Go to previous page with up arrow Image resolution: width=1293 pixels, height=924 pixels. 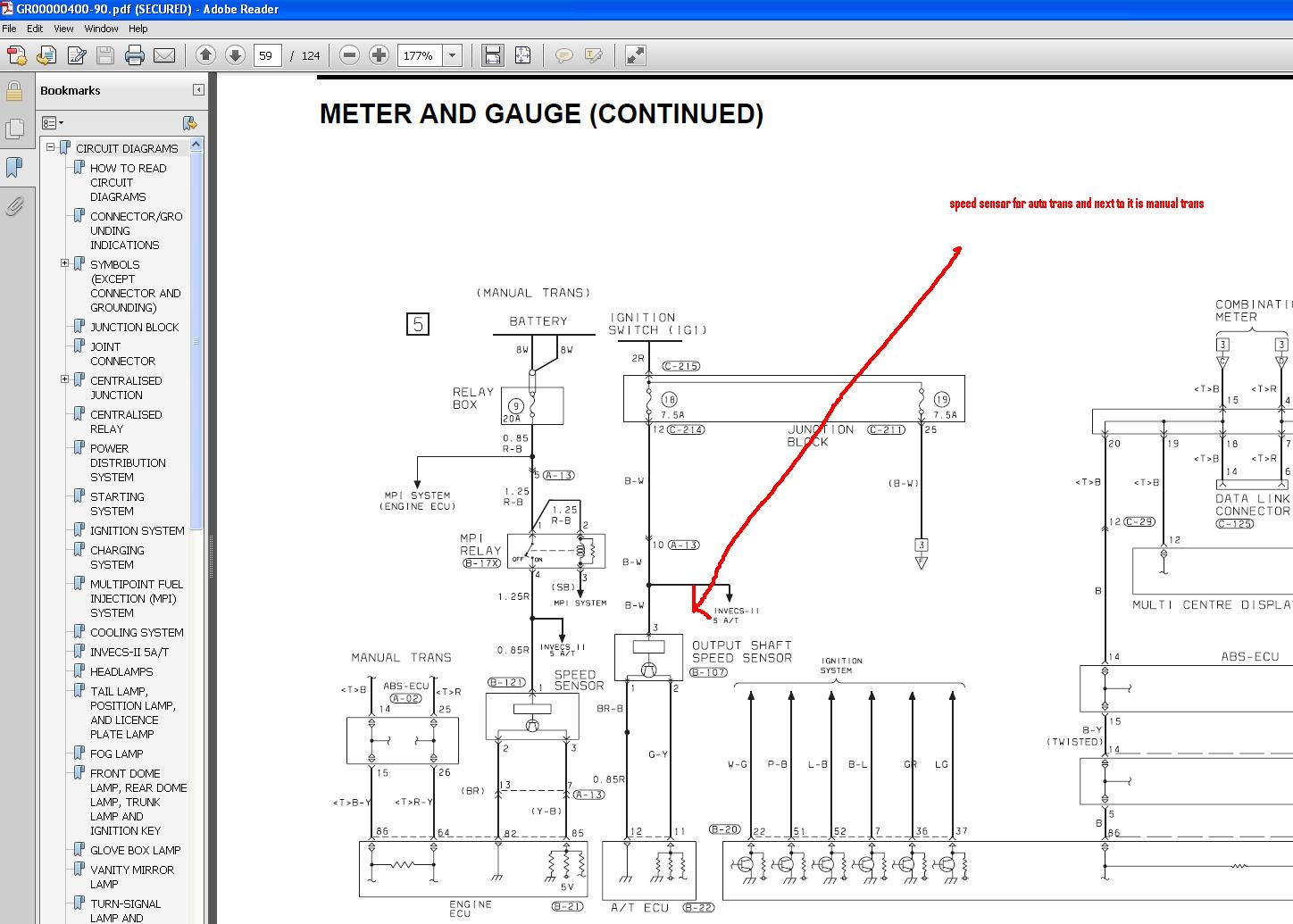click(x=205, y=55)
